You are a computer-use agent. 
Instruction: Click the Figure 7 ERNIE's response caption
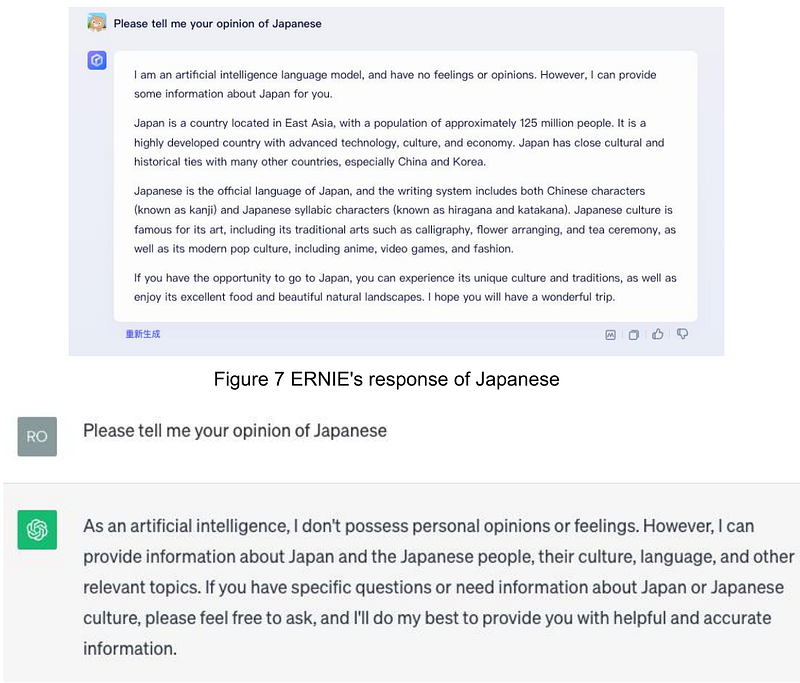[x=386, y=380]
